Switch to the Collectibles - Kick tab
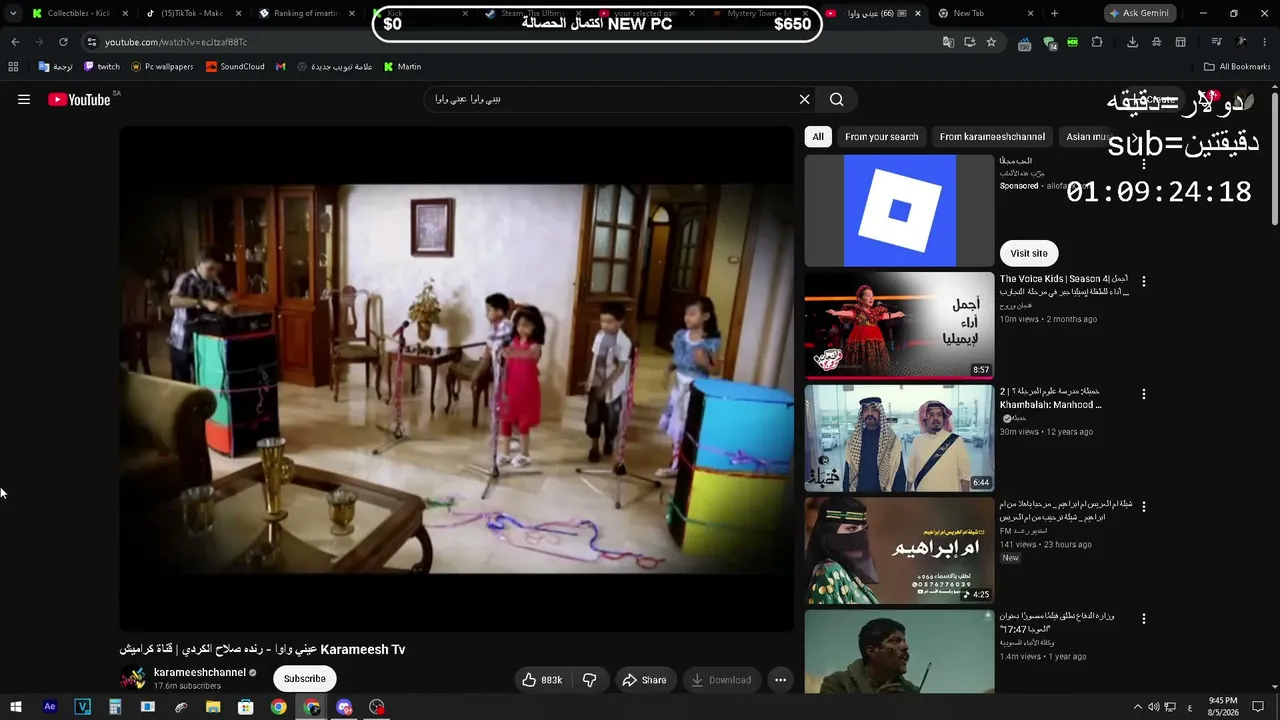 tap(80, 13)
